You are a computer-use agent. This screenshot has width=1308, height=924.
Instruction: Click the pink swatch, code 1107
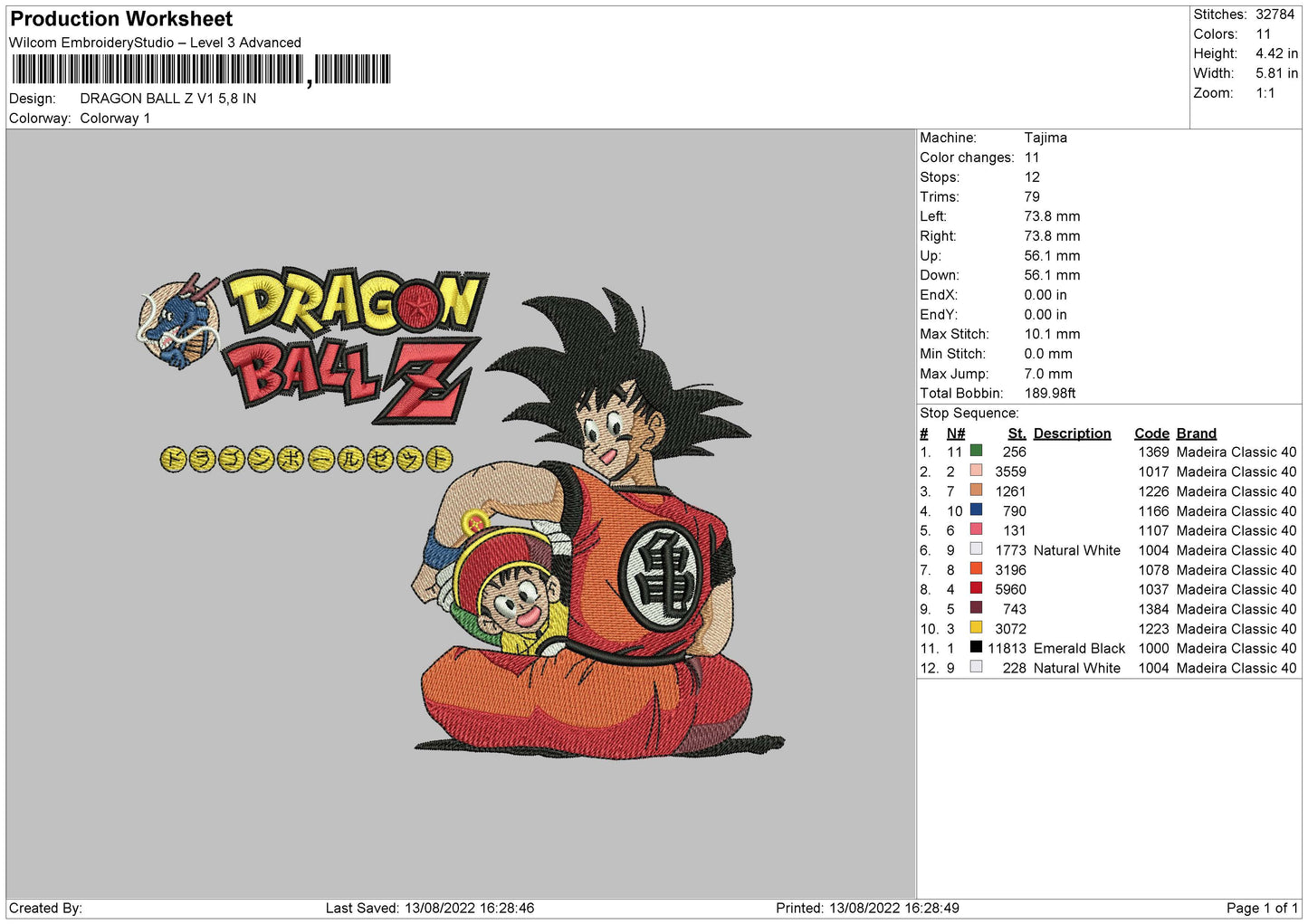(x=976, y=529)
